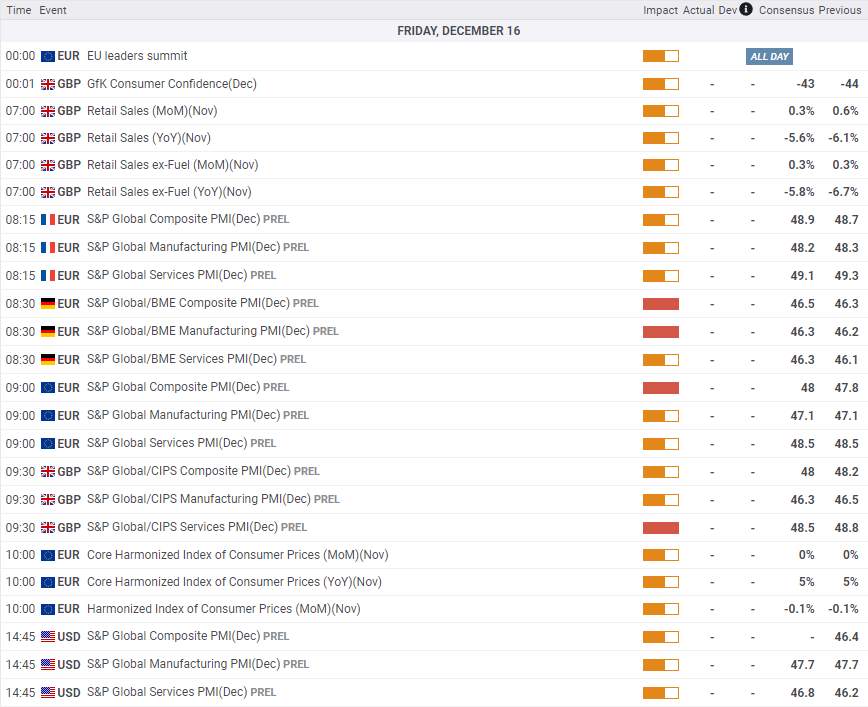Screen dimensions: 868x707
Task: Click previous value 46.4 for USD Composite PMI
Action: 846,637
